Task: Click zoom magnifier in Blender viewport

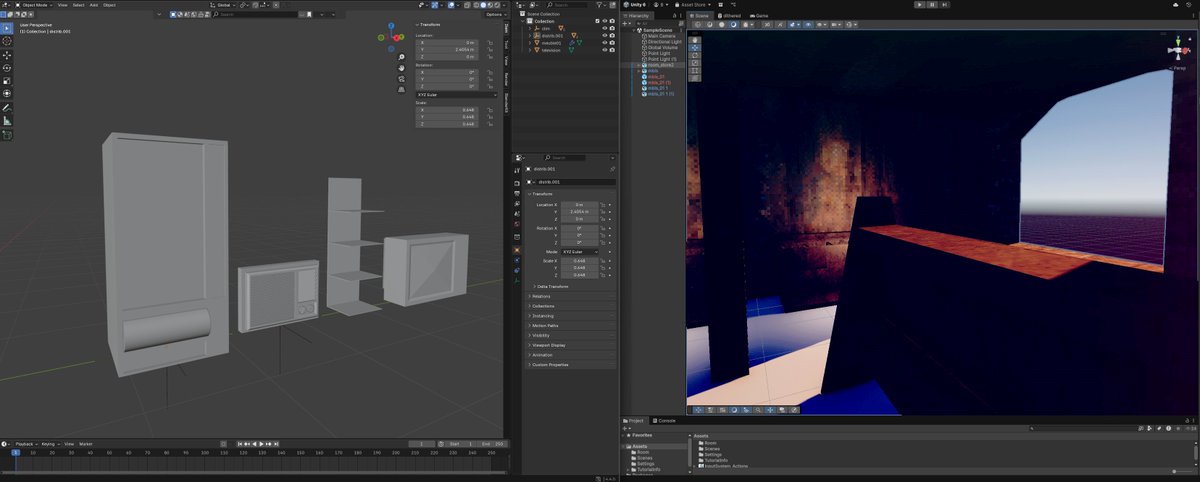Action: (x=402, y=57)
